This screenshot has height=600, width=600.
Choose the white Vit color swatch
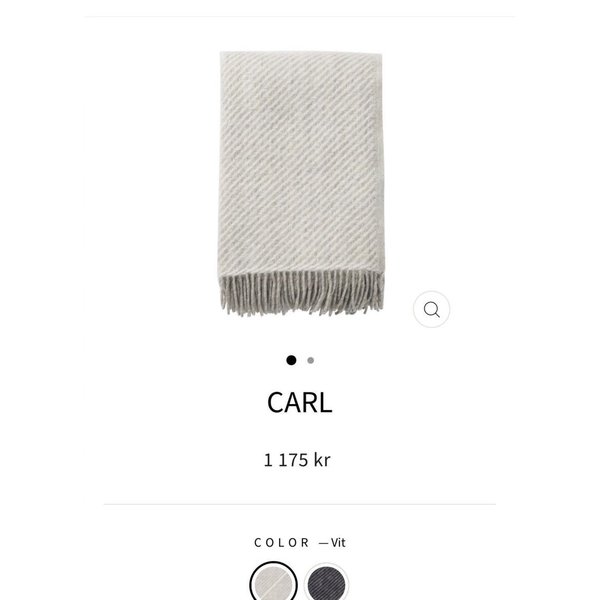coord(273,582)
